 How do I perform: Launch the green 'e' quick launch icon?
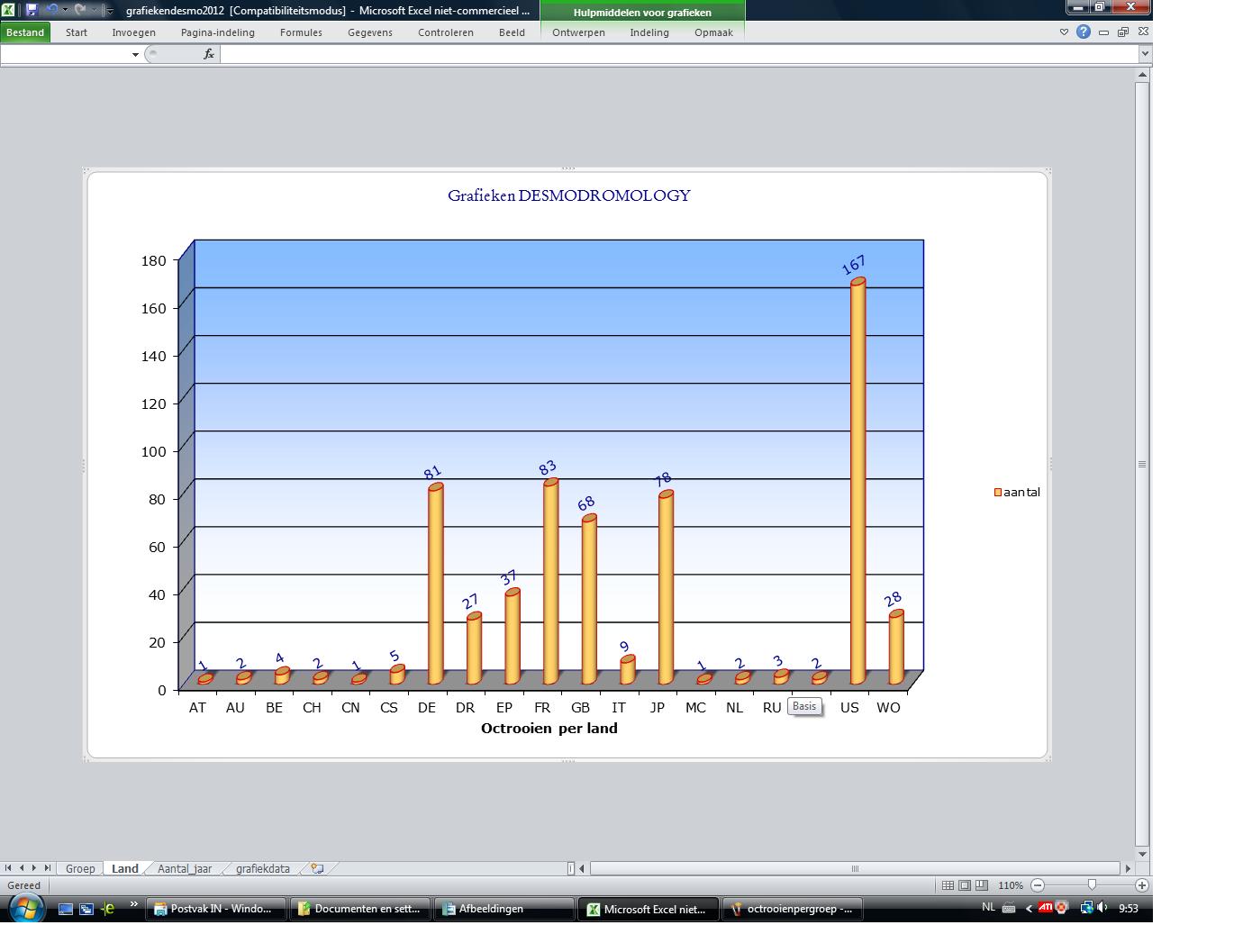point(108,909)
